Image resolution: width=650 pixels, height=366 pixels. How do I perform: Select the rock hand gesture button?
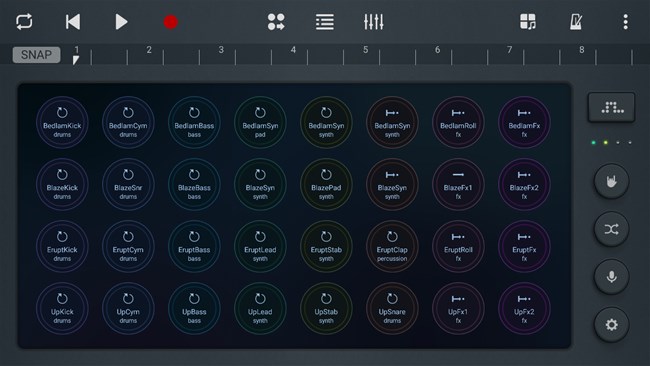coord(611,181)
